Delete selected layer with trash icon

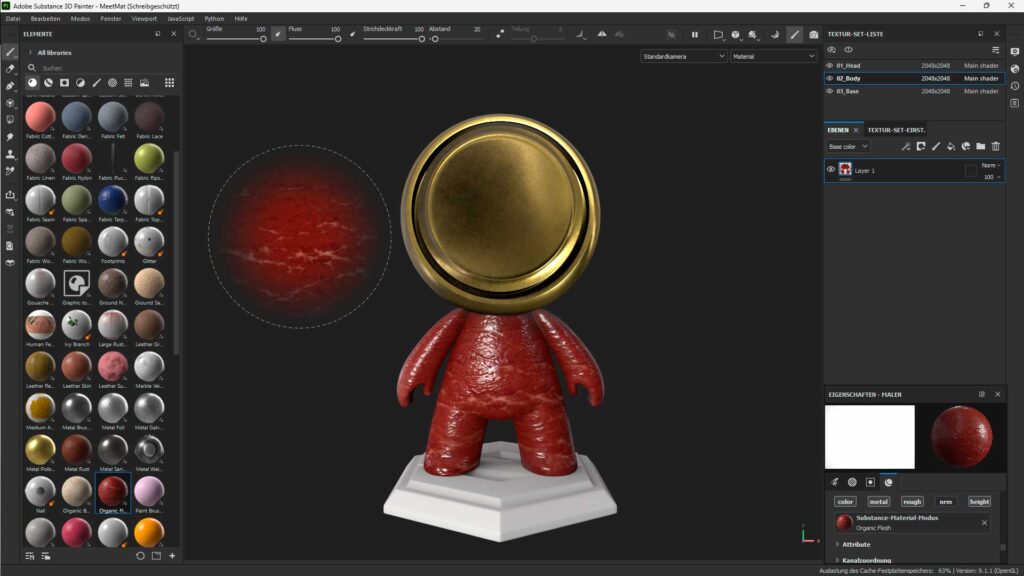click(995, 146)
